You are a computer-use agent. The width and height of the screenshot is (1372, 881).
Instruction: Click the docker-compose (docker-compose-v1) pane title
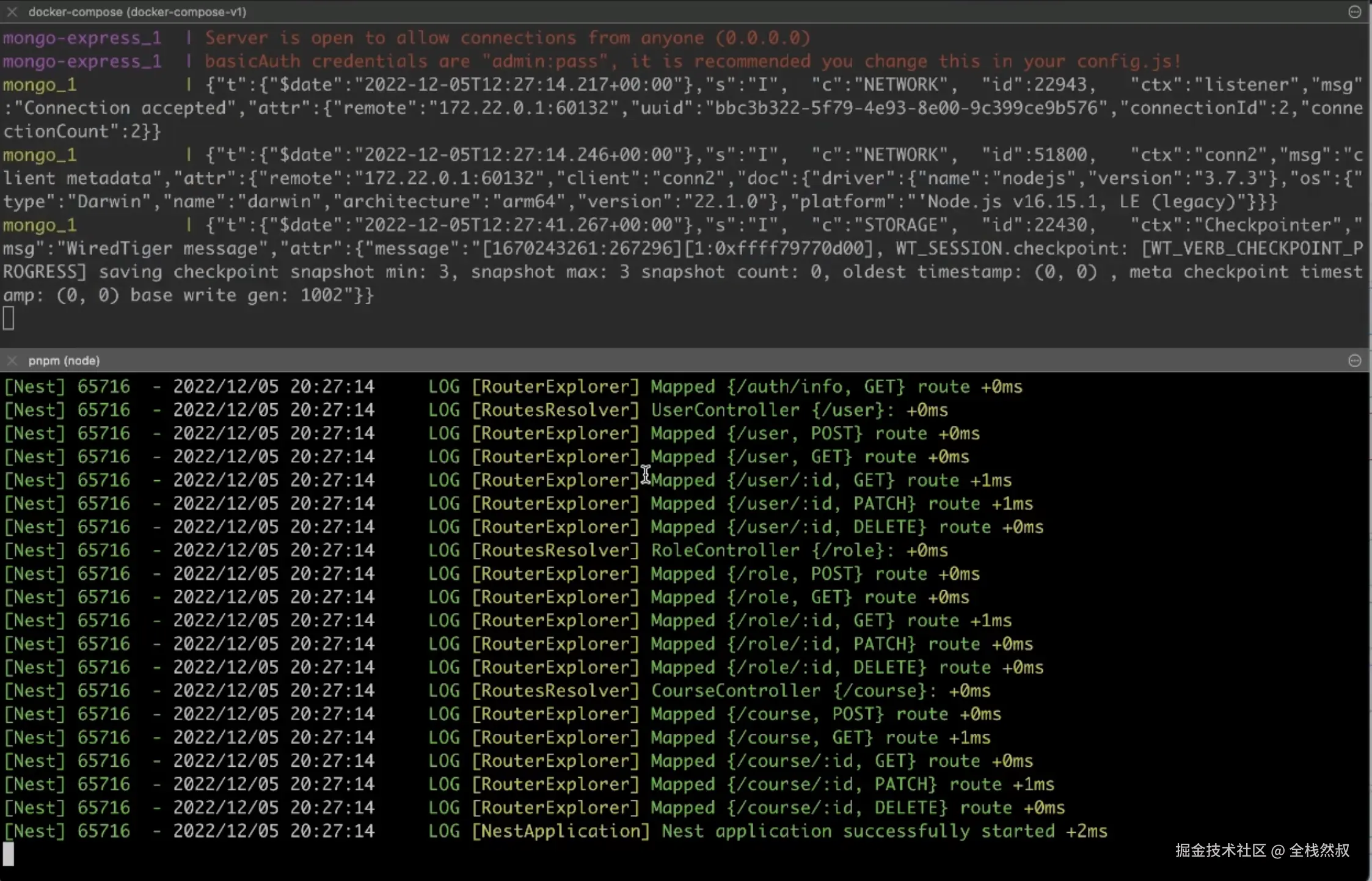tap(137, 12)
